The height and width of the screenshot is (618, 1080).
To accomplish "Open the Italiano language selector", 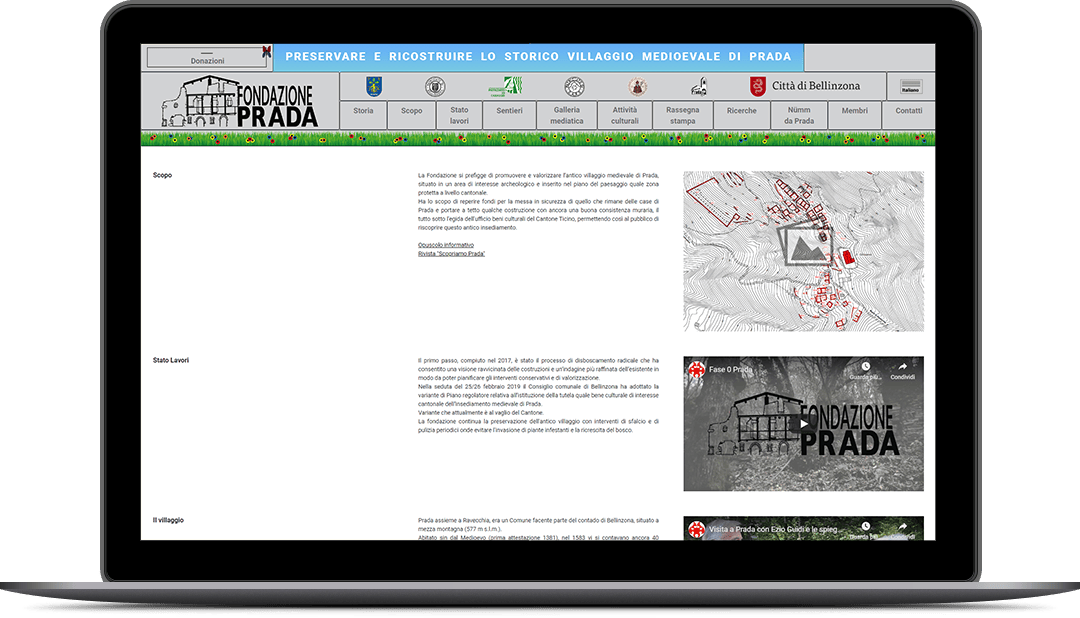I will pos(910,87).
